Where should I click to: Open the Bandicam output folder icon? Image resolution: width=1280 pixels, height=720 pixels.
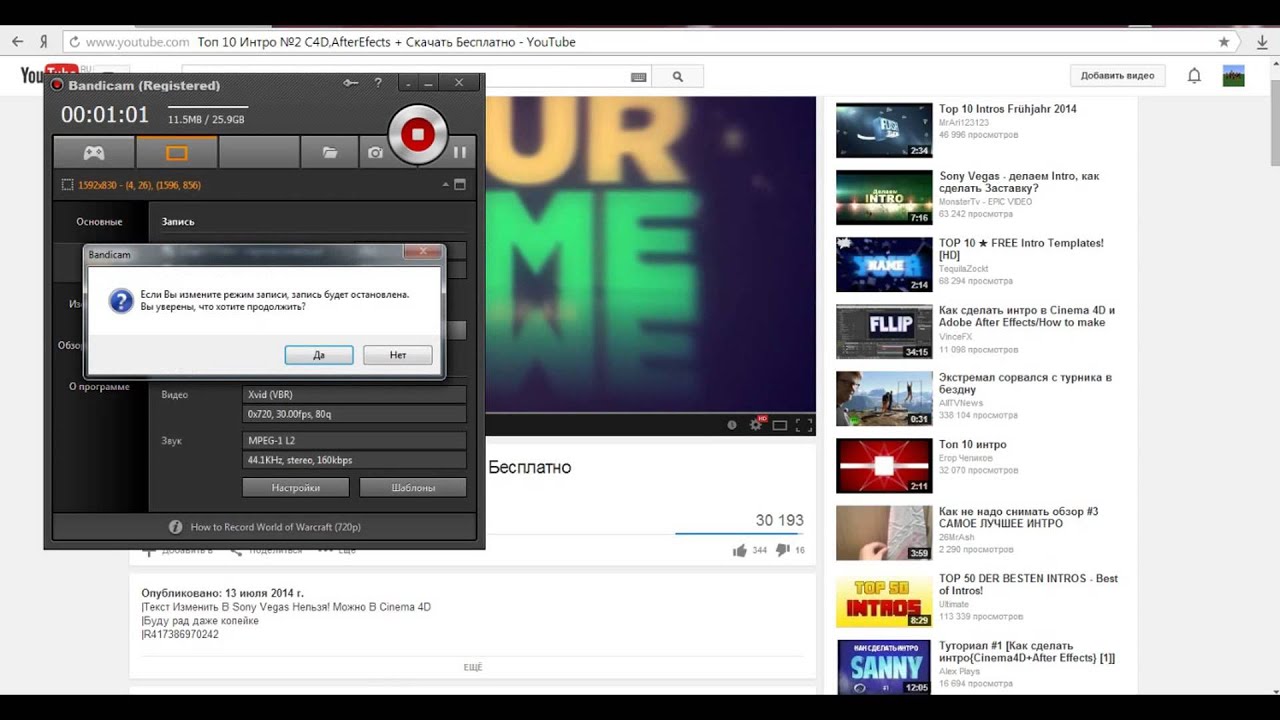[330, 153]
